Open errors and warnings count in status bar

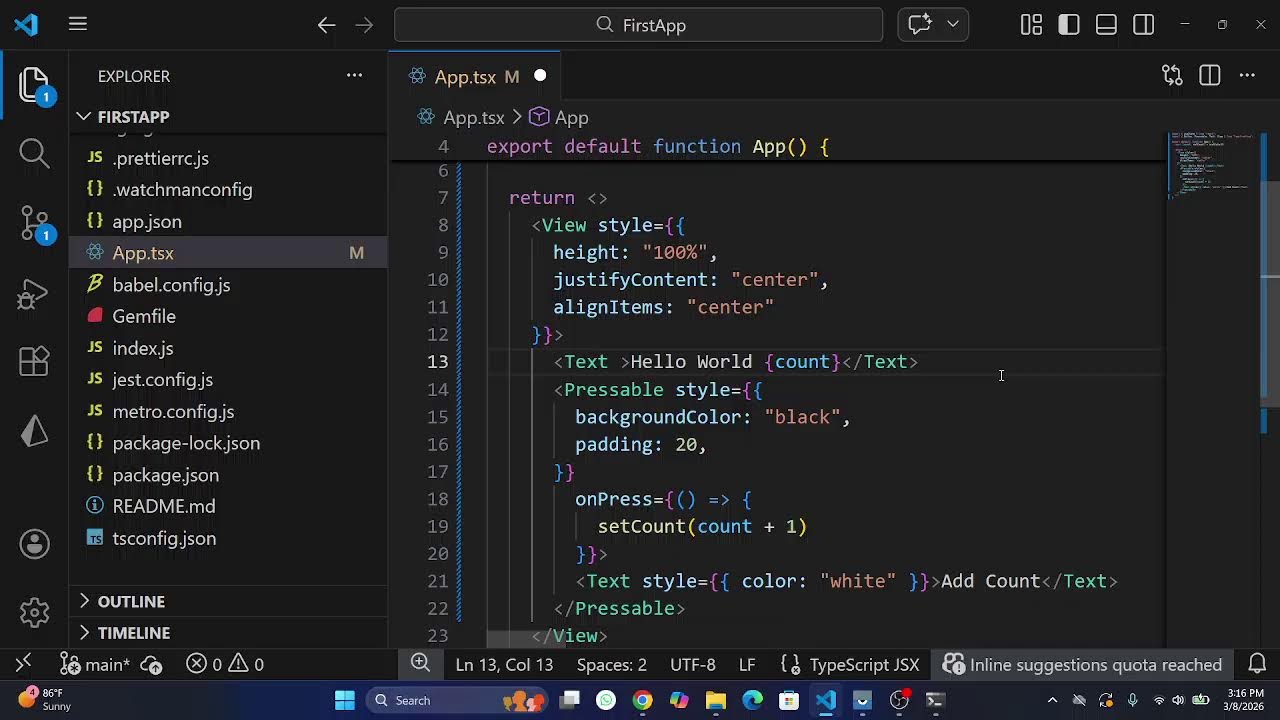(x=225, y=665)
